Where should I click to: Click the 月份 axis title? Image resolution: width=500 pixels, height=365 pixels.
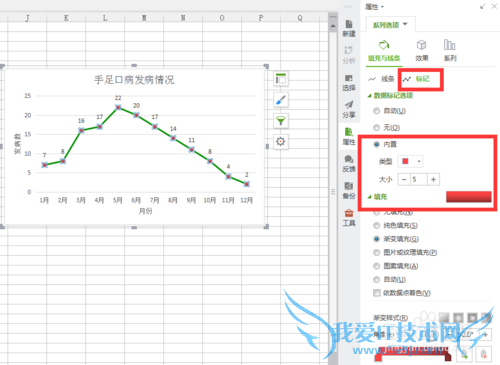[x=145, y=211]
